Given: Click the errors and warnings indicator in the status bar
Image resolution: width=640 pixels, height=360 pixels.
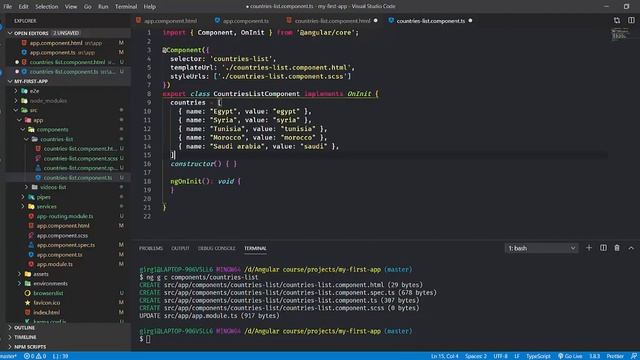Looking at the screenshot, I should (x=35, y=356).
